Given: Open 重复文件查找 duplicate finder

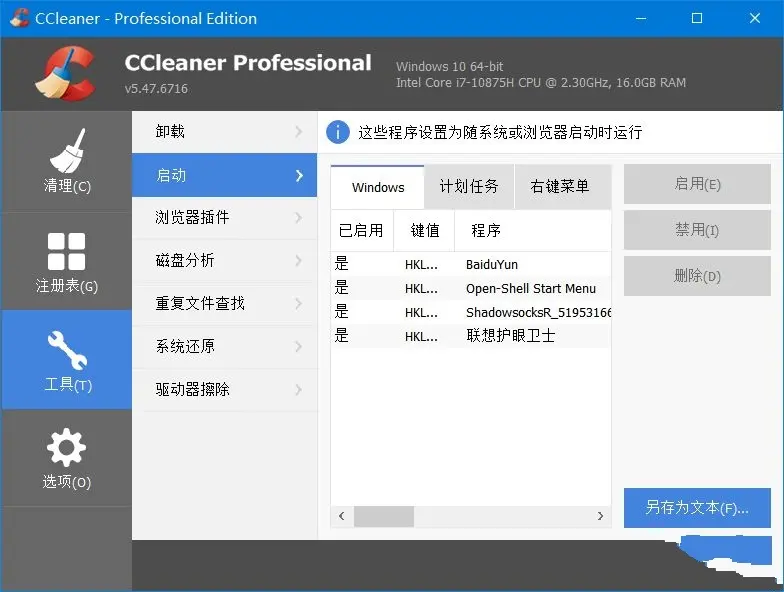Looking at the screenshot, I should [x=224, y=304].
